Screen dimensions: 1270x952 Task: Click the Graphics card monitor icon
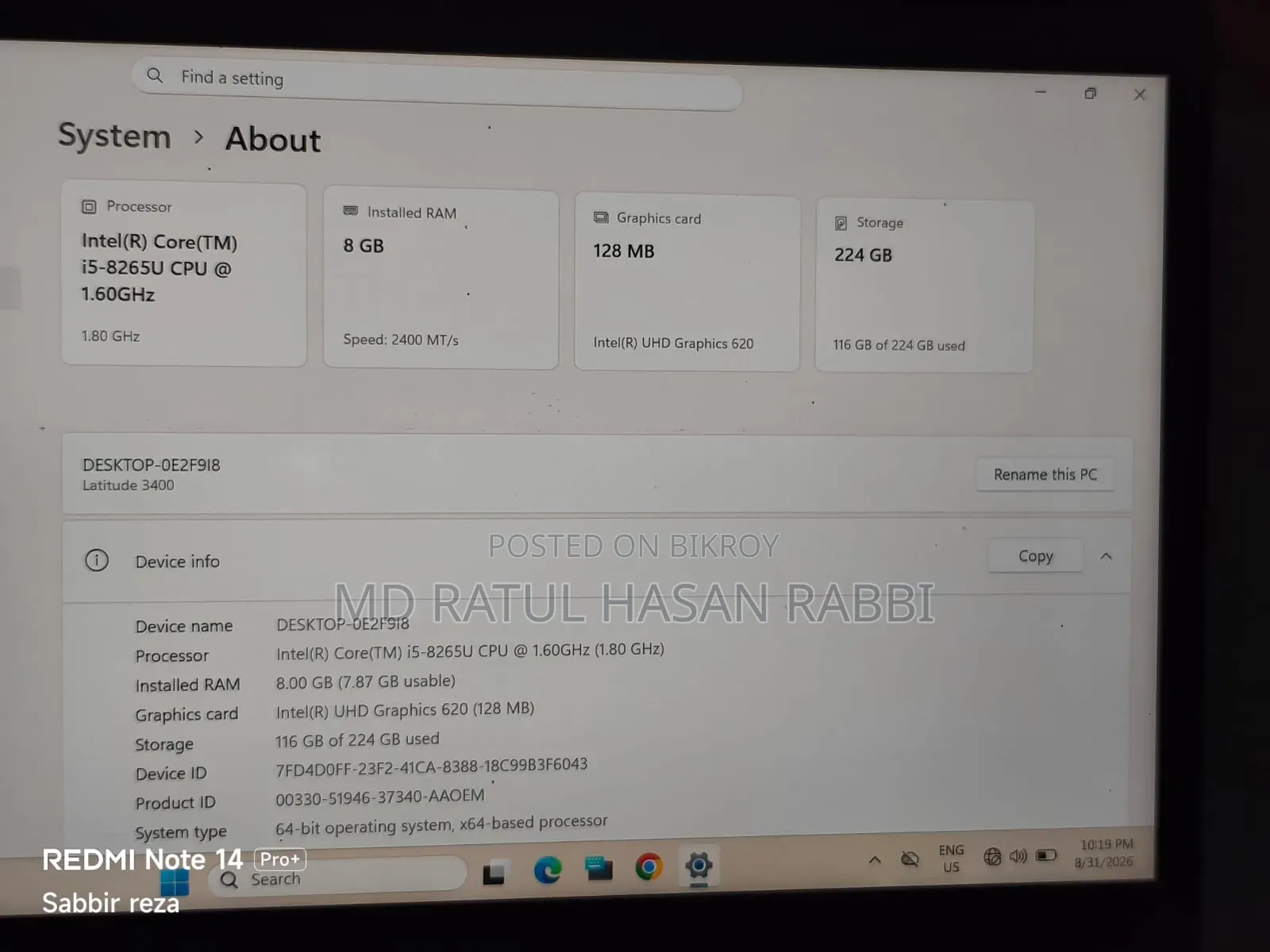pyautogui.click(x=602, y=217)
